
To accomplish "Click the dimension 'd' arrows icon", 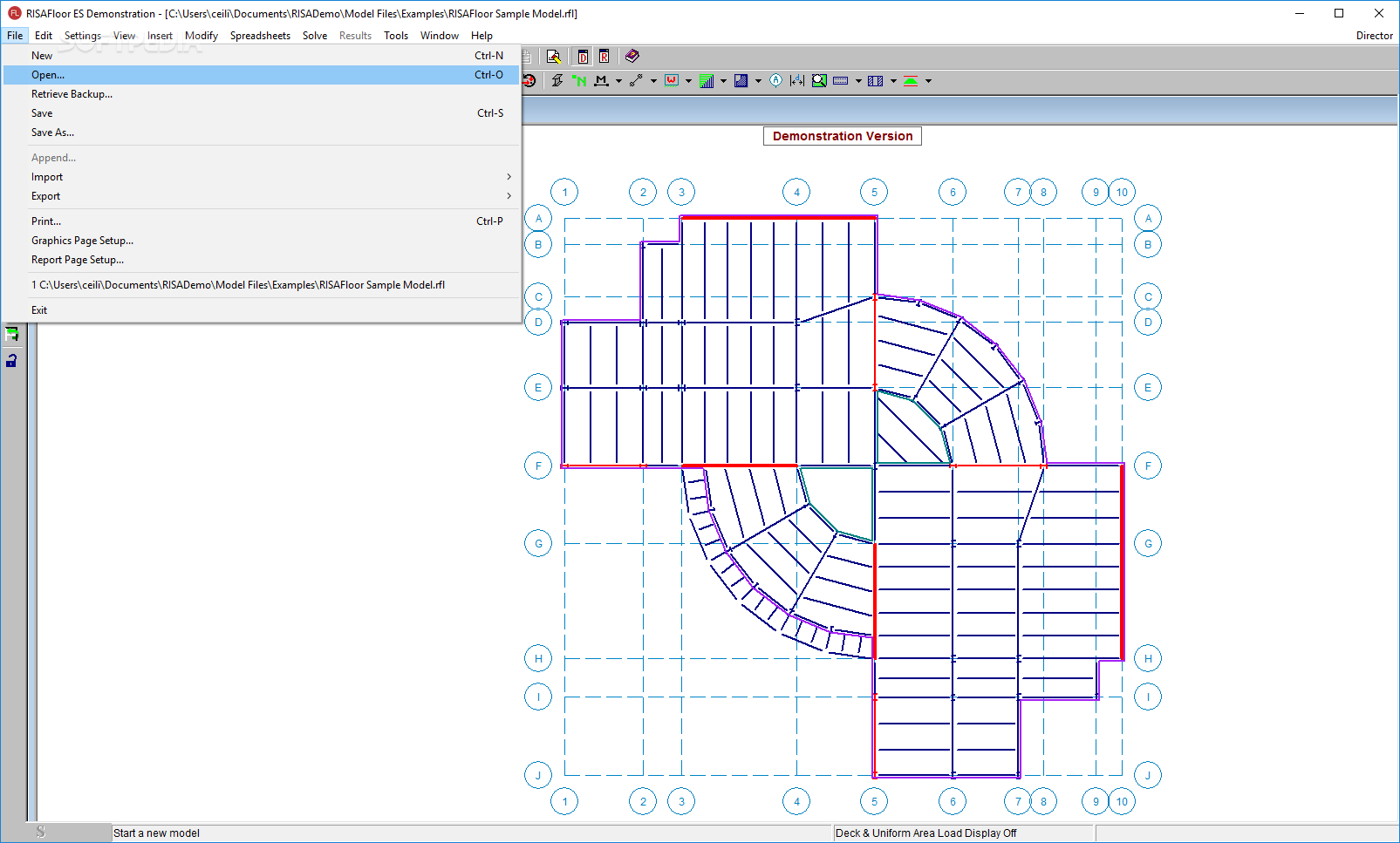I will click(796, 80).
